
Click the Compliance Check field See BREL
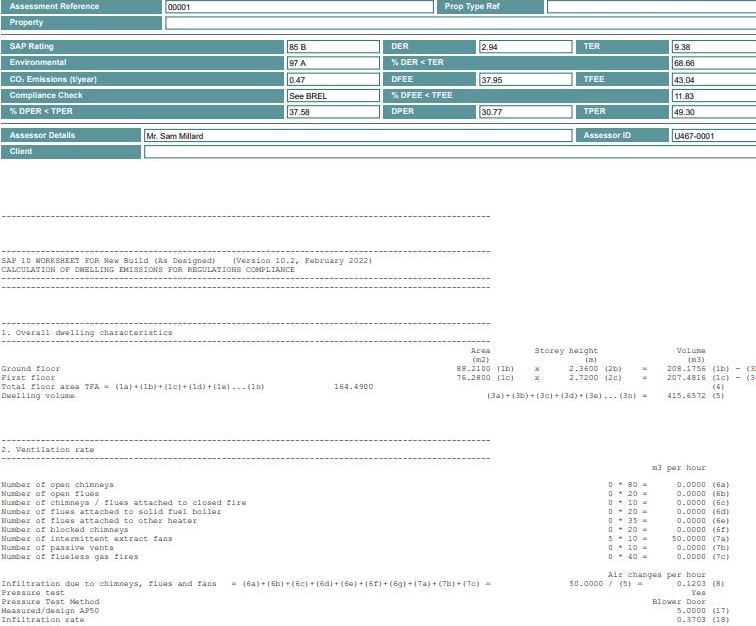pyautogui.click(x=333, y=96)
